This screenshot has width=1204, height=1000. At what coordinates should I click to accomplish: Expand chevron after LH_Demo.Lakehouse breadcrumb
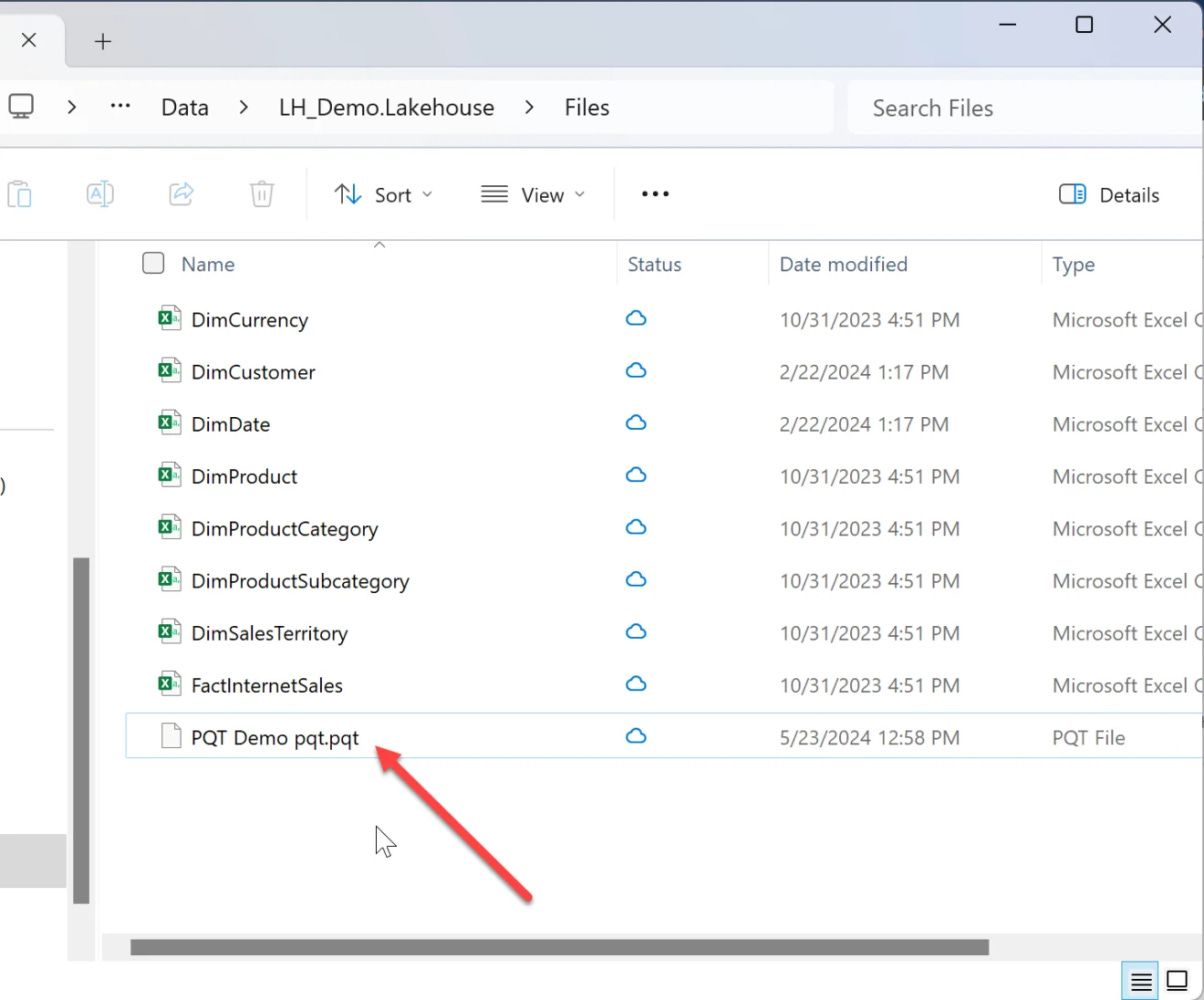coord(529,107)
